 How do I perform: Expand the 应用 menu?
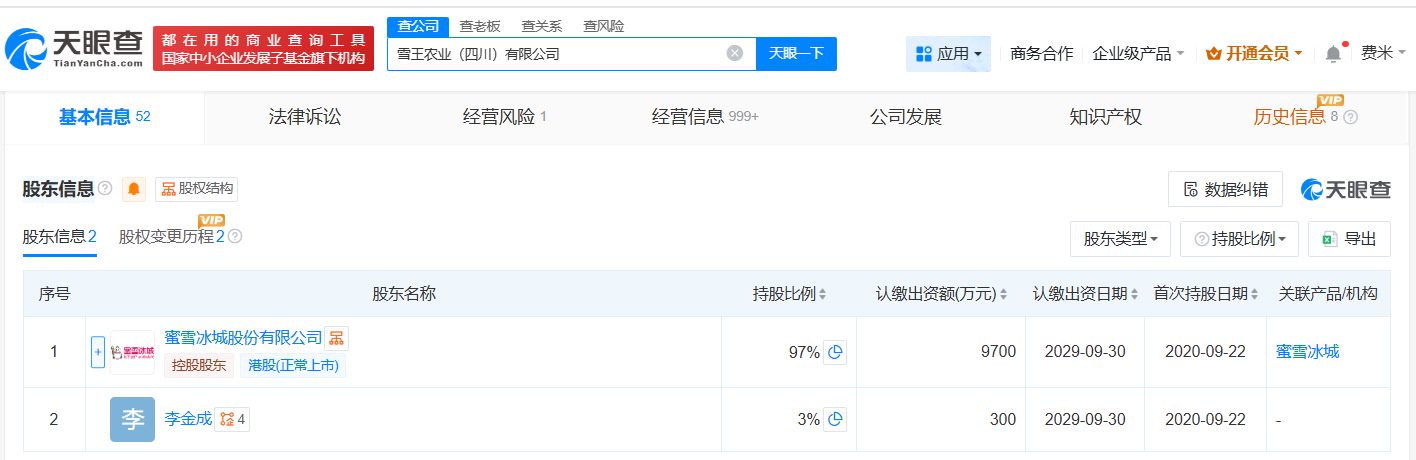(948, 54)
